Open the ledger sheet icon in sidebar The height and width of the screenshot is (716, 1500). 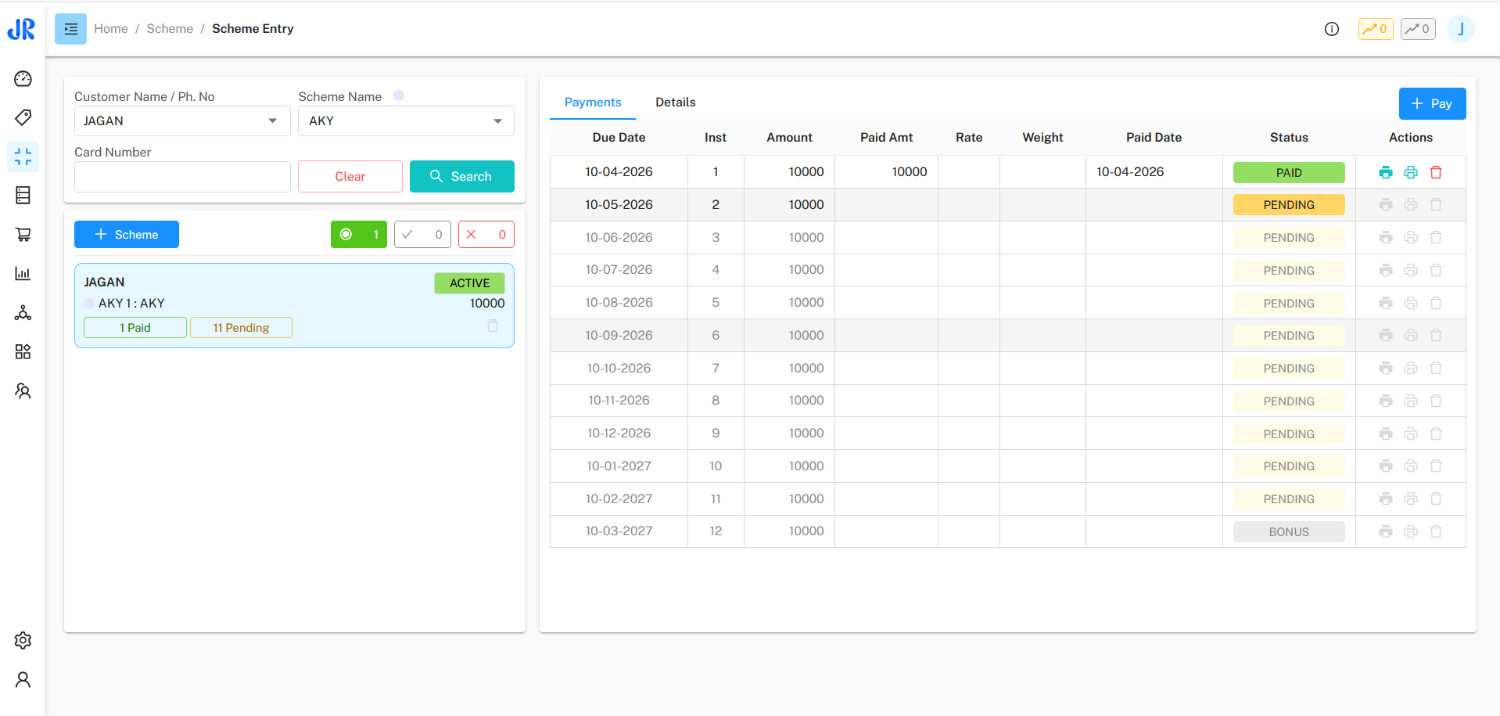[x=23, y=196]
